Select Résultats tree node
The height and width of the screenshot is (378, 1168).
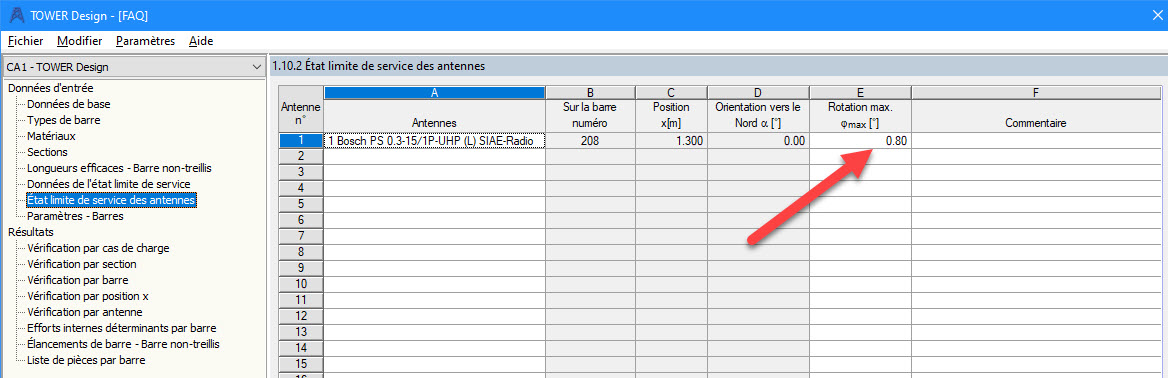[31, 232]
